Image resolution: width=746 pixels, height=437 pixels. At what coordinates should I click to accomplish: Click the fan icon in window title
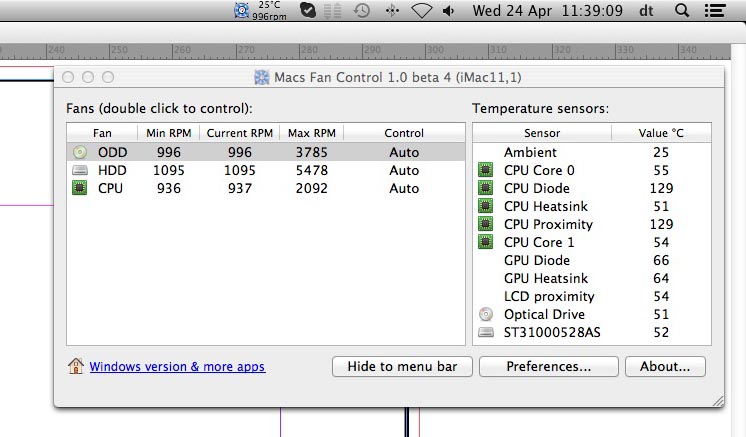click(262, 77)
